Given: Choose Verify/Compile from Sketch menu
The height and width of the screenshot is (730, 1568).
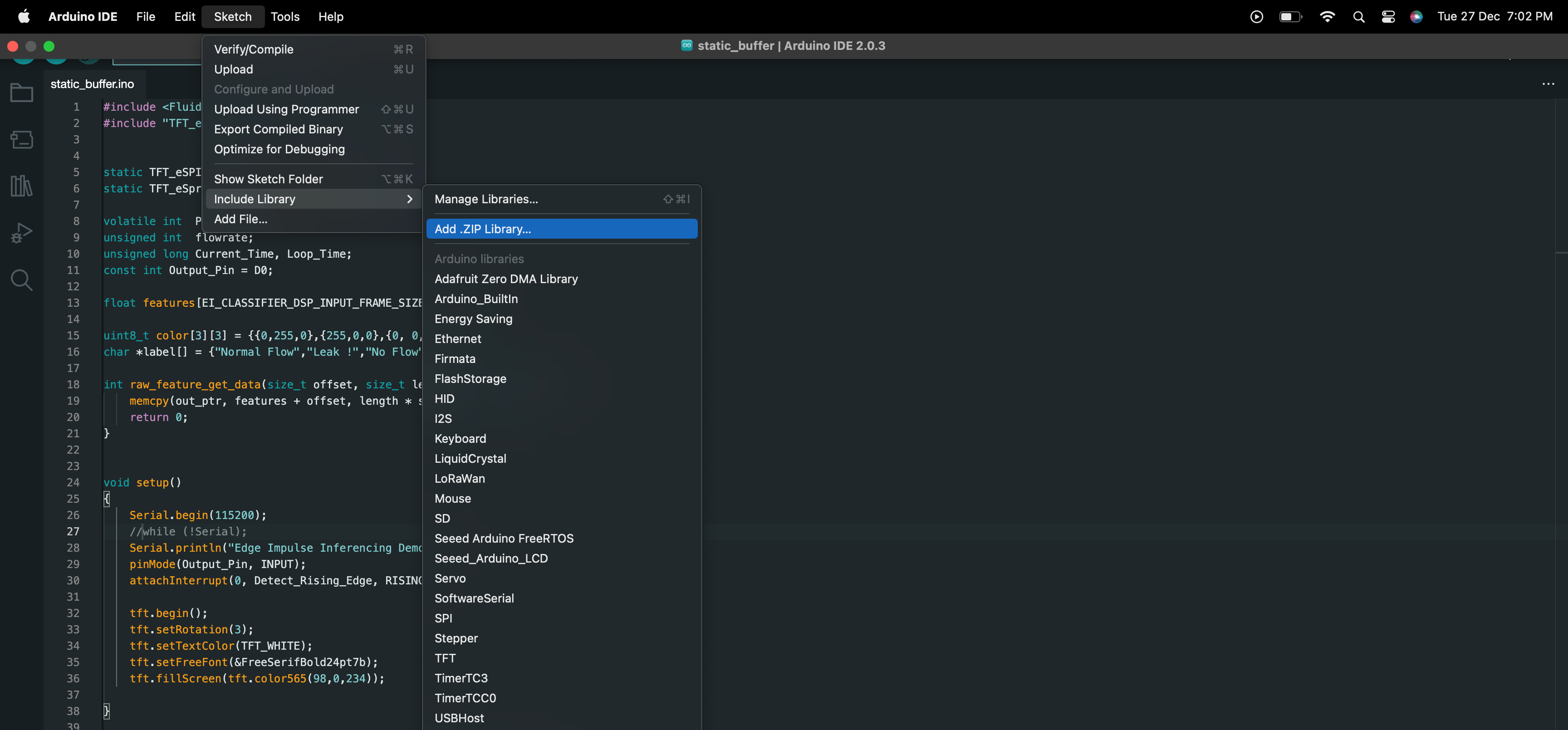Looking at the screenshot, I should tap(314, 49).
